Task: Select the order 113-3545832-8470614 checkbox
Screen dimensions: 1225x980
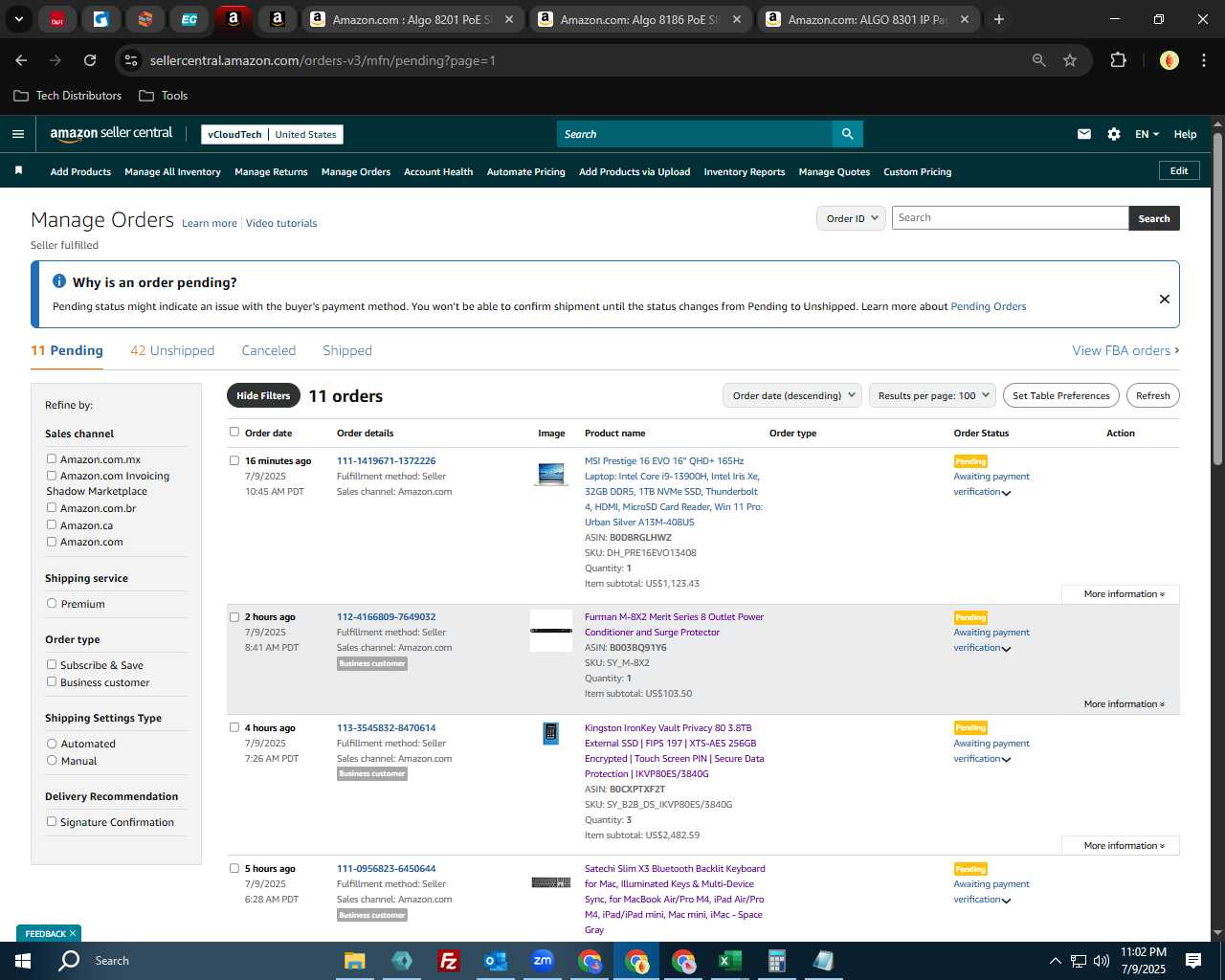Action: 234,727
